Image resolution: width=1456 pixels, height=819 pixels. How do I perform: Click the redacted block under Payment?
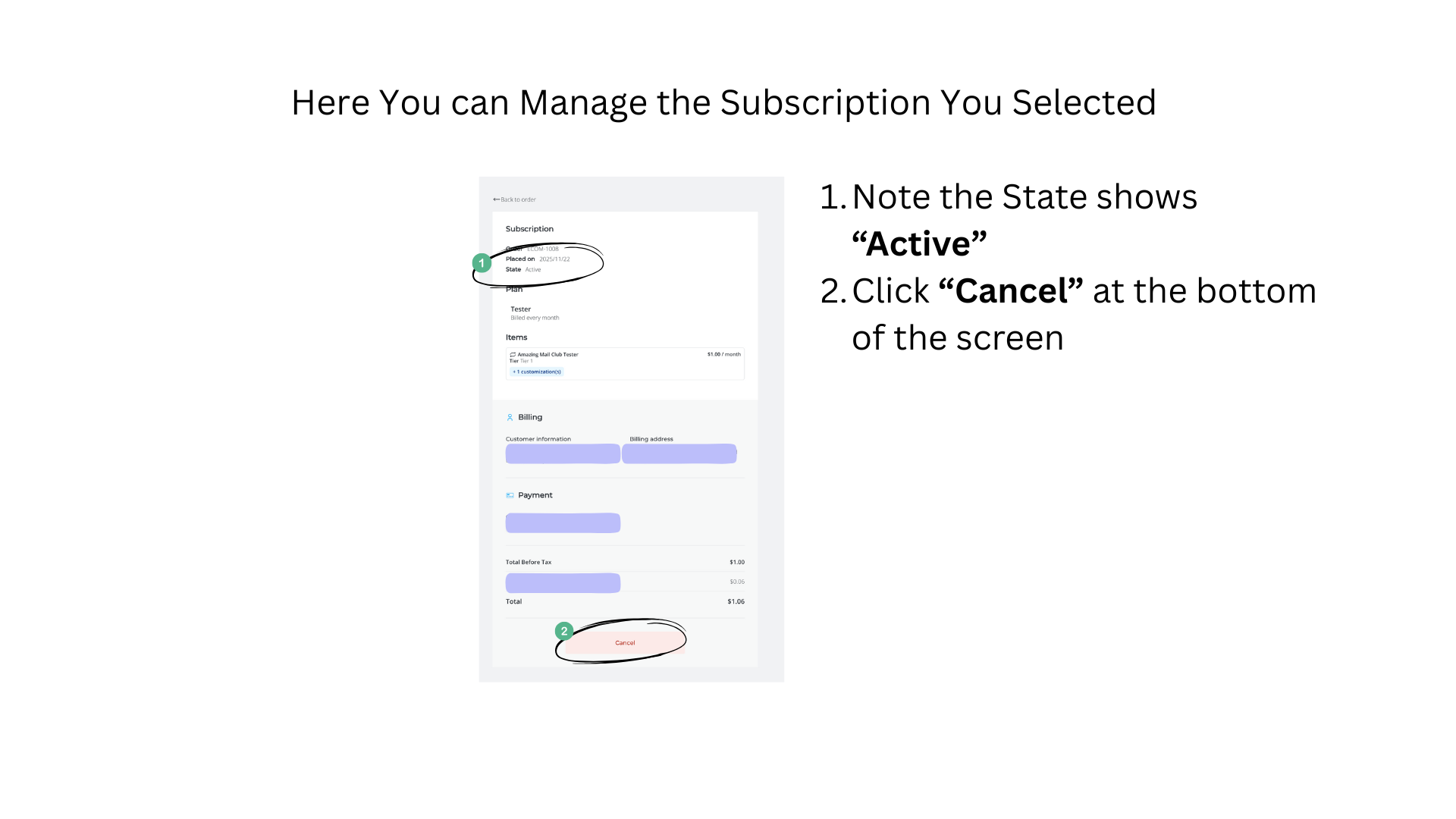[563, 522]
